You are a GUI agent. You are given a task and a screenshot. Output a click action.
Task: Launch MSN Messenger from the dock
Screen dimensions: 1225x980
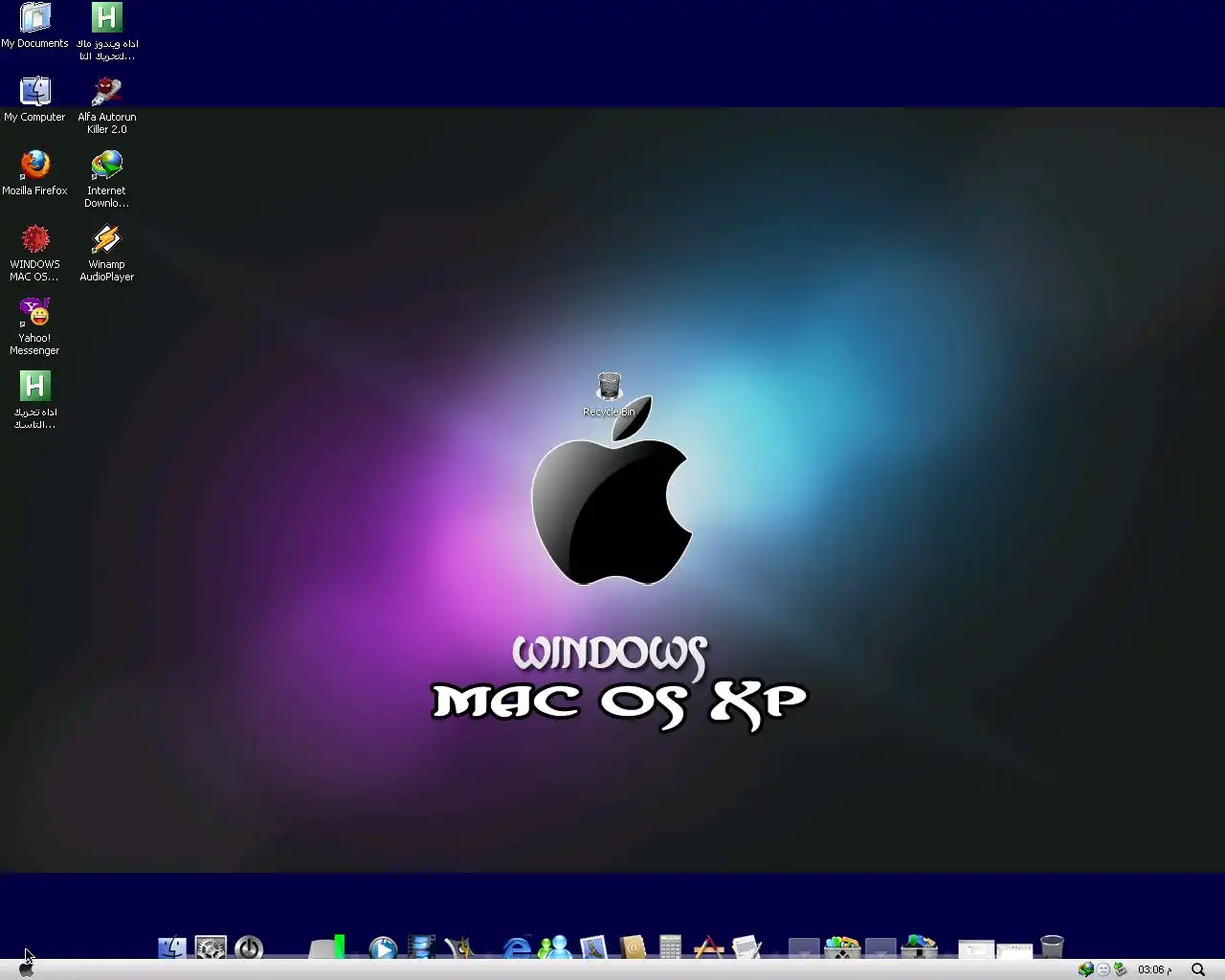pyautogui.click(x=555, y=947)
